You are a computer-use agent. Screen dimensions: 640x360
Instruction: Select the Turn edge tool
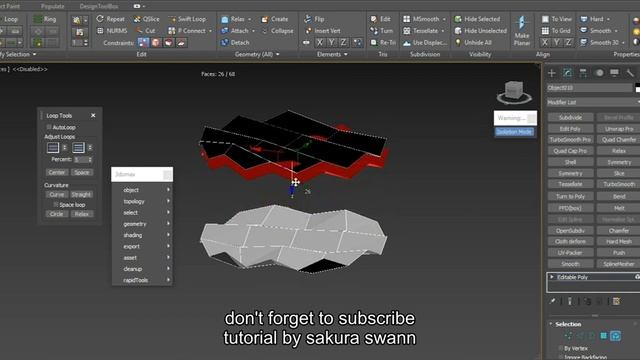pyautogui.click(x=381, y=31)
